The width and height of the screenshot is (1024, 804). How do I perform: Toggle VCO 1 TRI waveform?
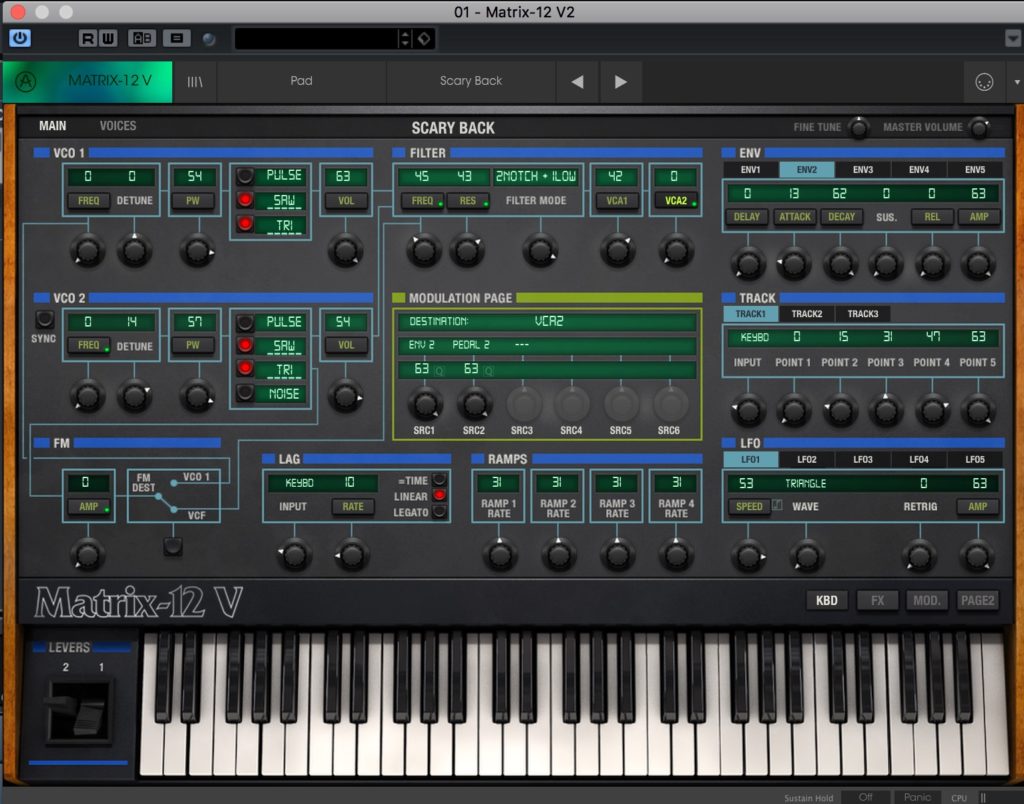[x=245, y=224]
